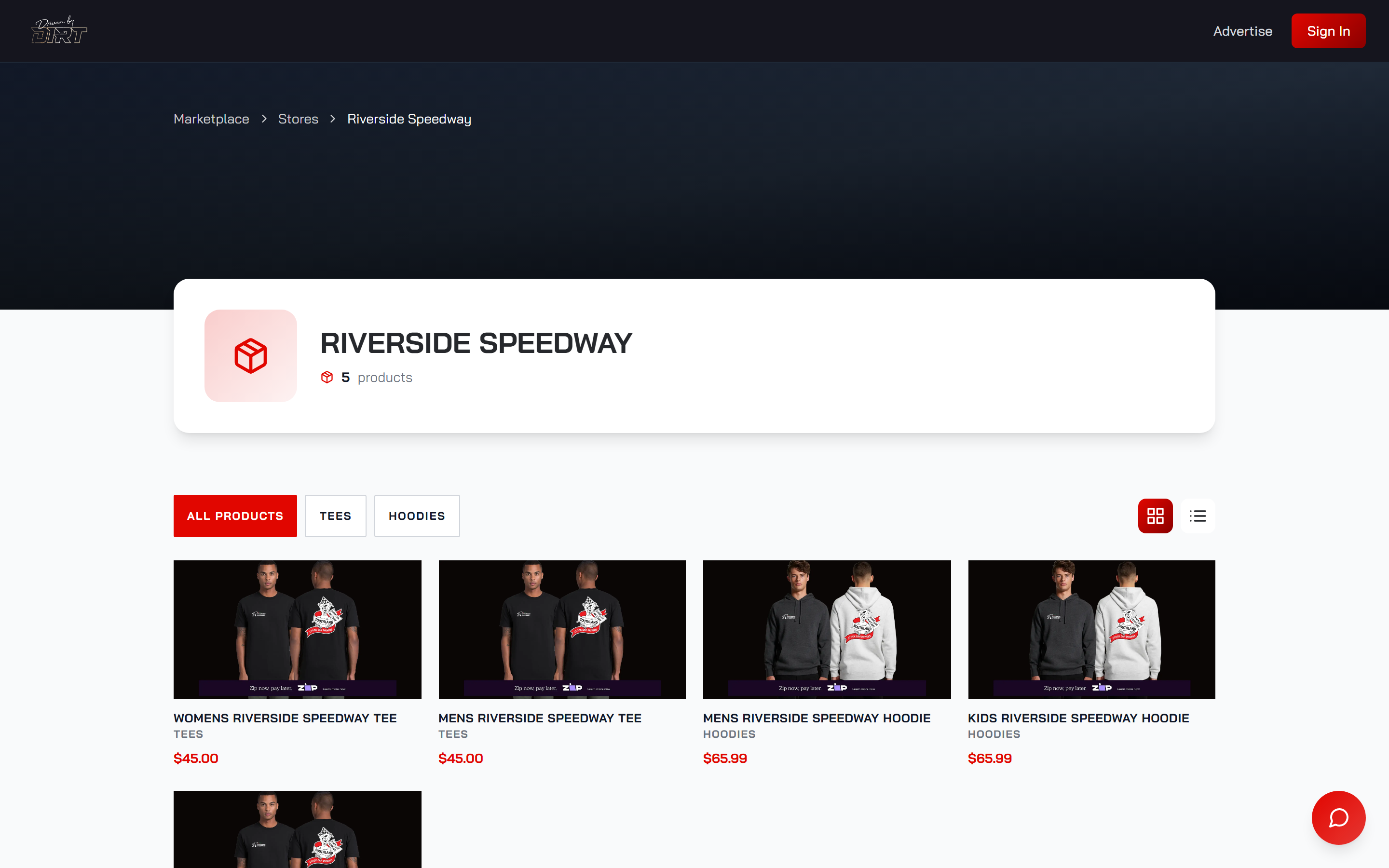Click the Sign In button
The image size is (1389, 868).
(1328, 31)
